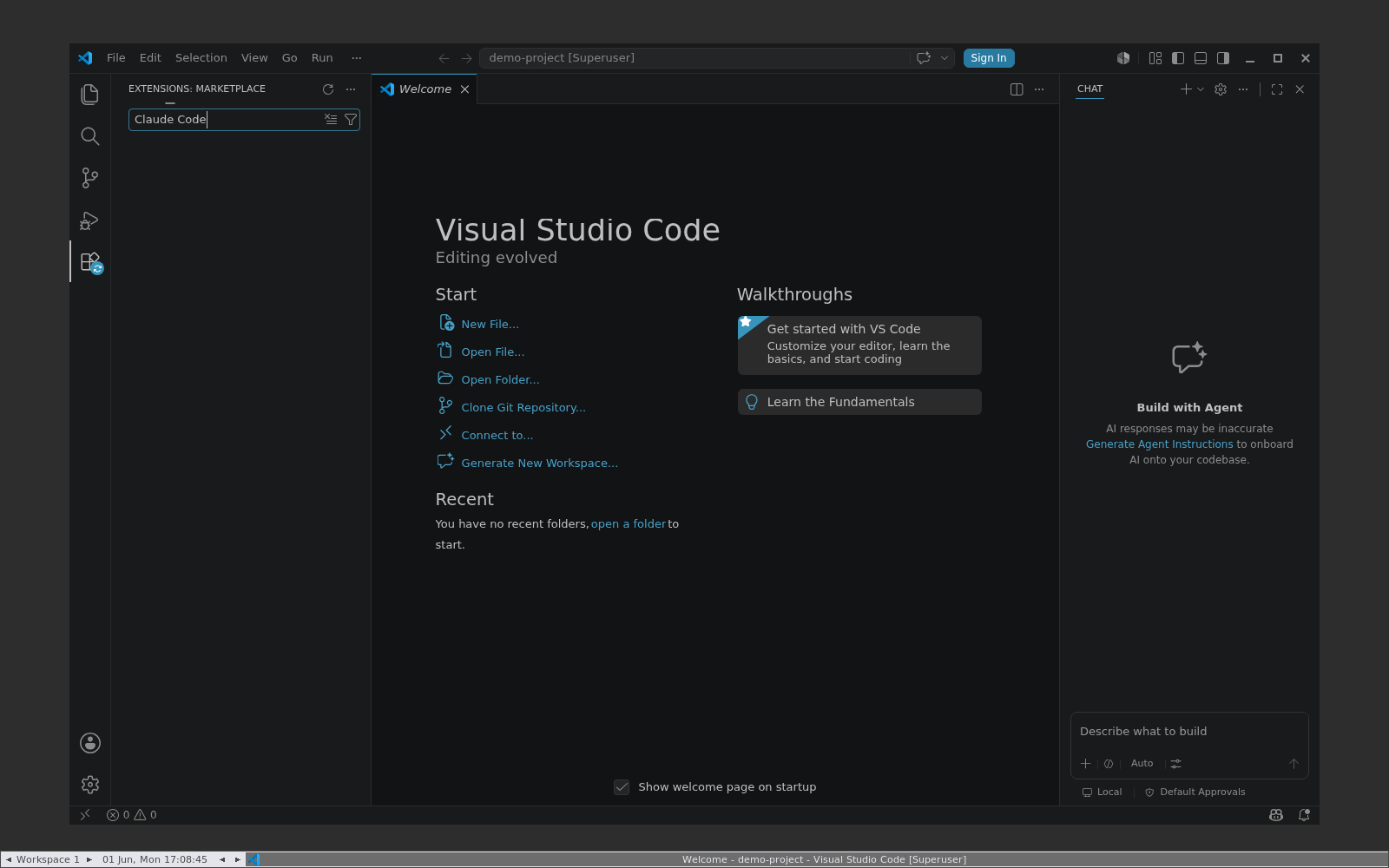Start a new chat with plus icon

[1186, 89]
